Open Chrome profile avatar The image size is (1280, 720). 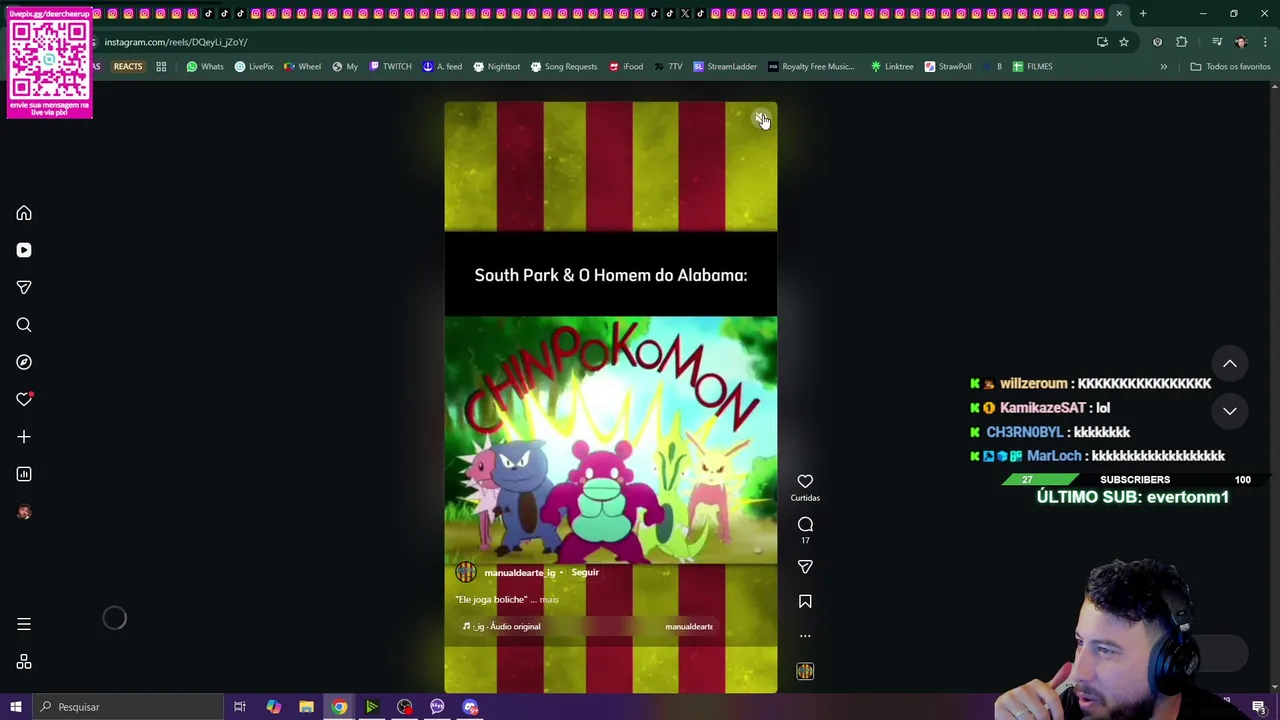pyautogui.click(x=1241, y=42)
